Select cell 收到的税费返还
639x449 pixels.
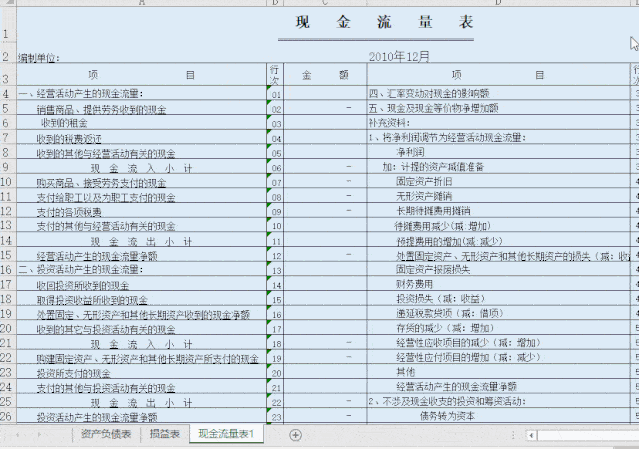point(141,138)
